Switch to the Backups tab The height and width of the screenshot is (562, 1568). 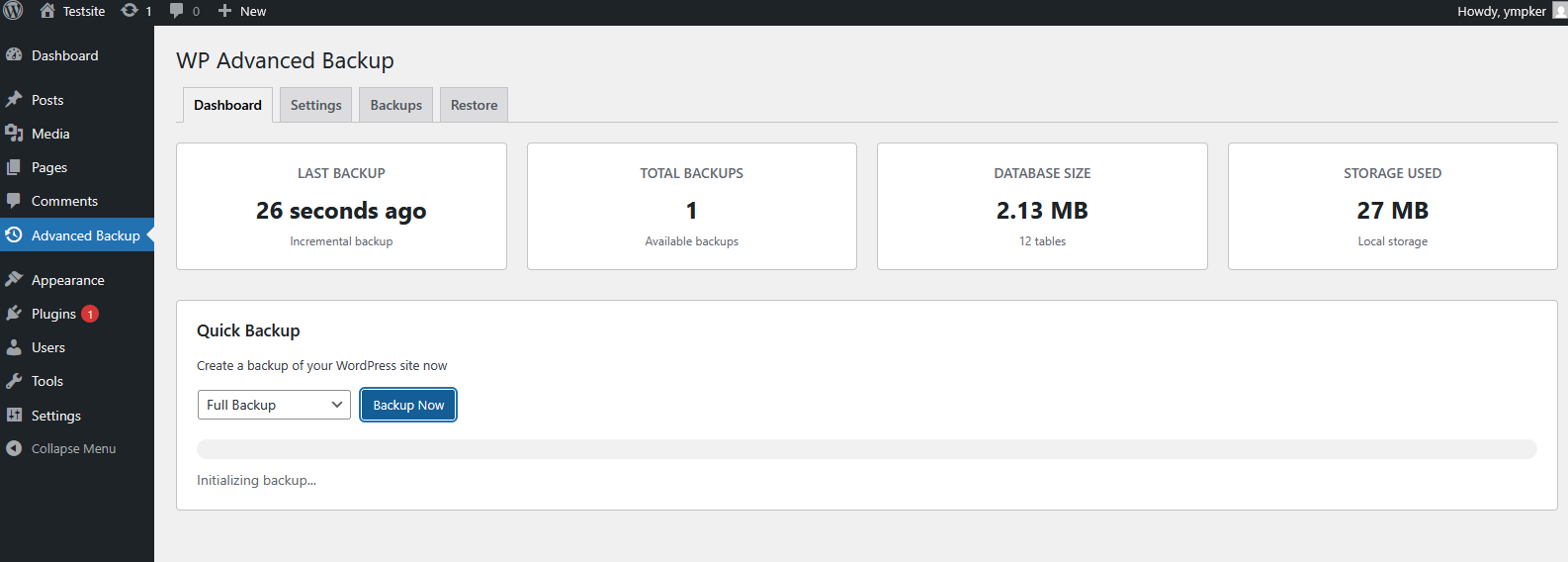coord(396,105)
